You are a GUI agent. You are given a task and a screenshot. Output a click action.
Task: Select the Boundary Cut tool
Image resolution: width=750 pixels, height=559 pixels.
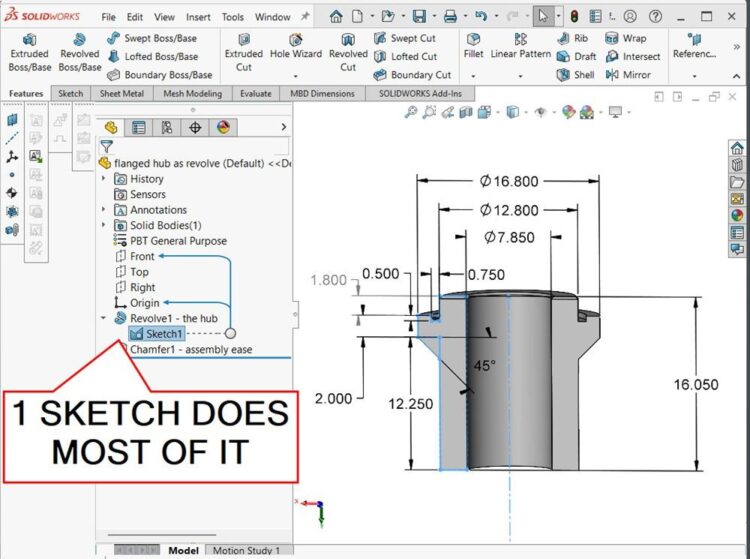click(412, 75)
